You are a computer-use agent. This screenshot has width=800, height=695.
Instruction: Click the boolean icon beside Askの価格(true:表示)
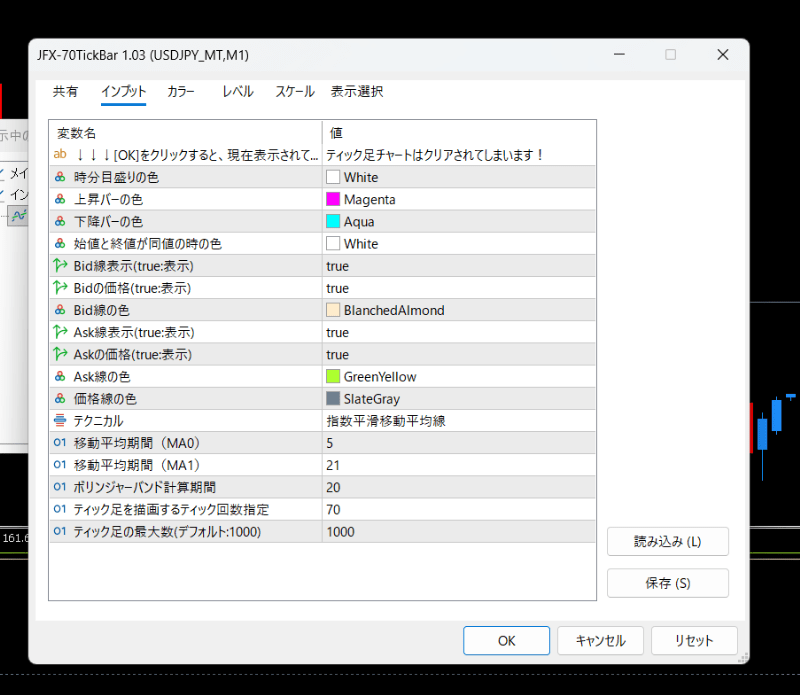pyautogui.click(x=60, y=354)
